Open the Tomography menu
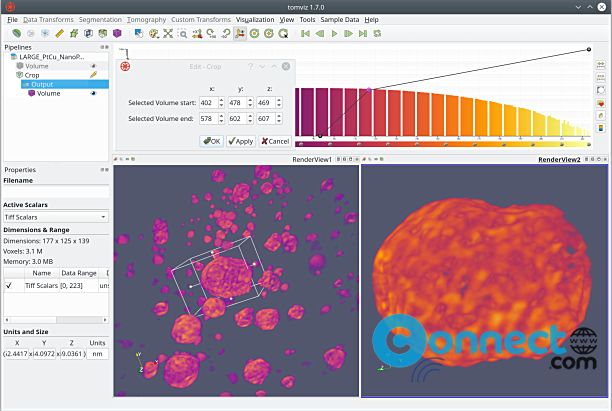Image resolution: width=612 pixels, height=411 pixels. pos(146,20)
